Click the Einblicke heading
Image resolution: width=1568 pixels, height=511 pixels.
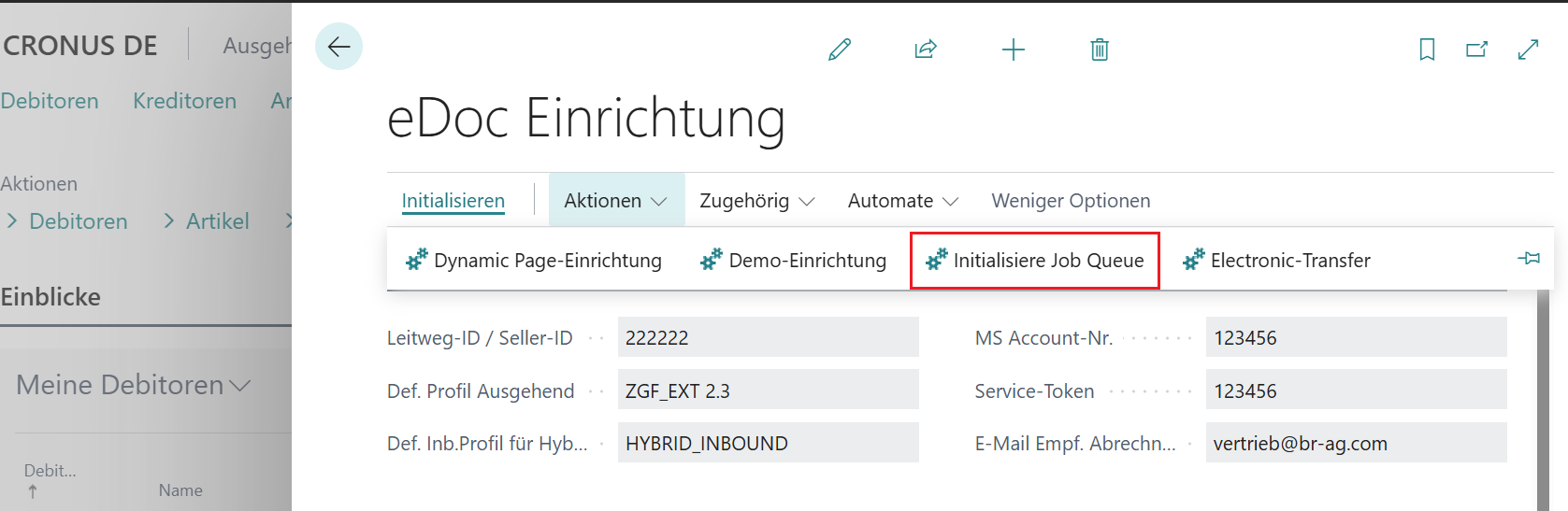50,297
